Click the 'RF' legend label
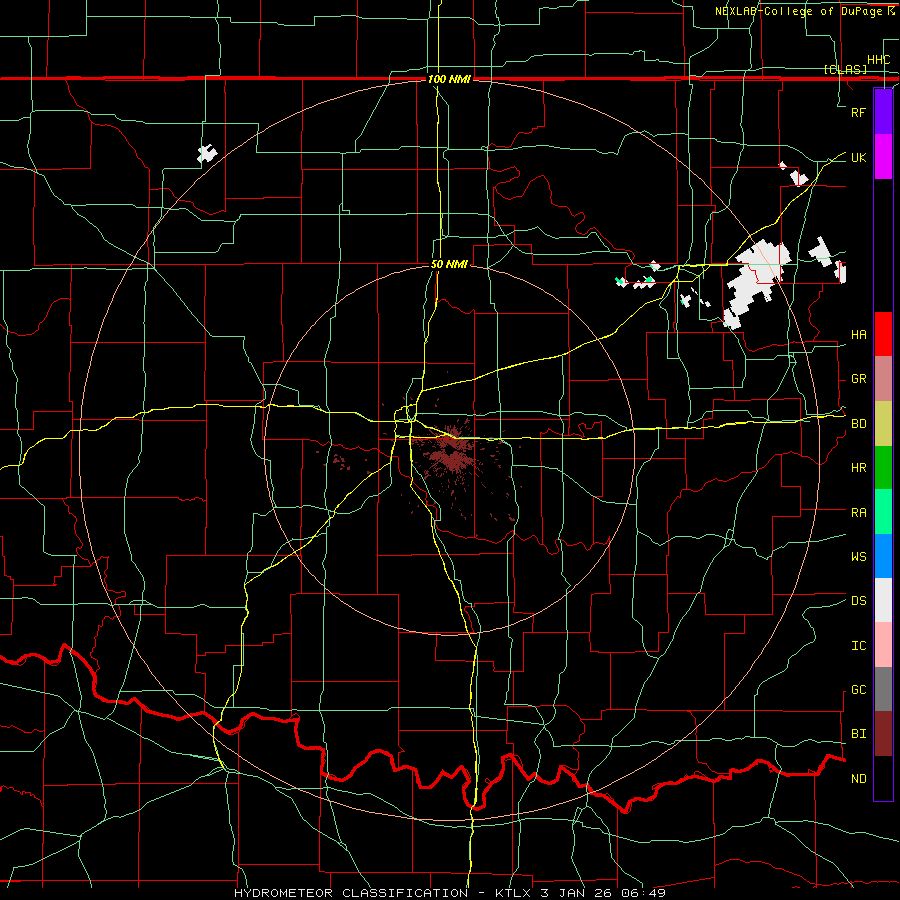Viewport: 900px width, 900px height. [858, 112]
